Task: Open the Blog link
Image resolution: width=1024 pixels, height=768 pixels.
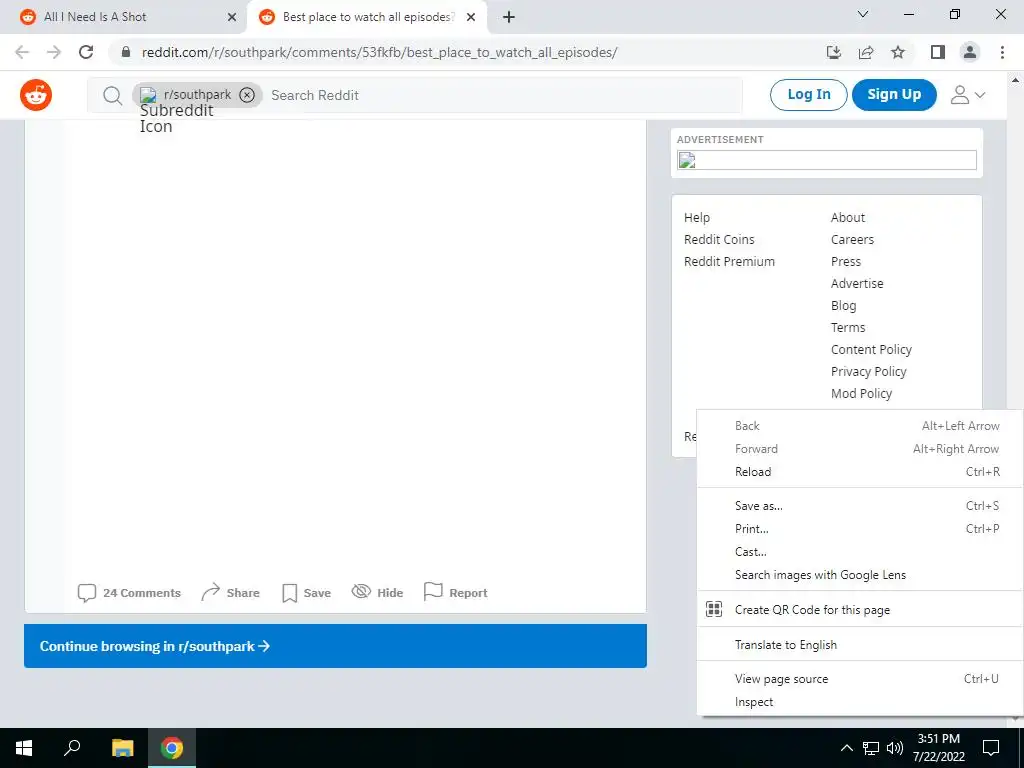Action: pyautogui.click(x=843, y=306)
